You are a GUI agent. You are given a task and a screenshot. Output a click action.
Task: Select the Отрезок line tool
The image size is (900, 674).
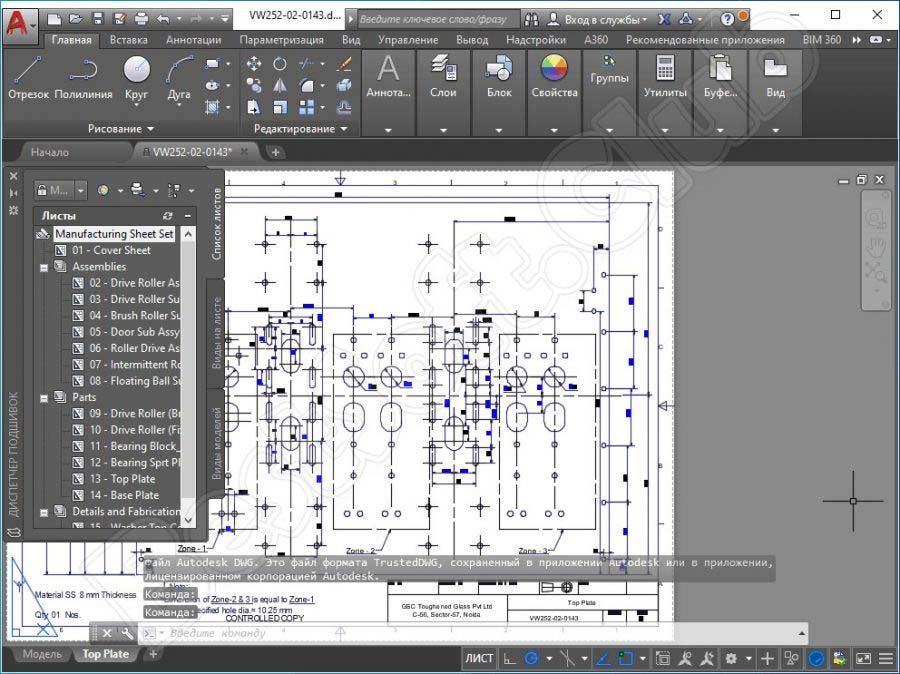pyautogui.click(x=28, y=78)
